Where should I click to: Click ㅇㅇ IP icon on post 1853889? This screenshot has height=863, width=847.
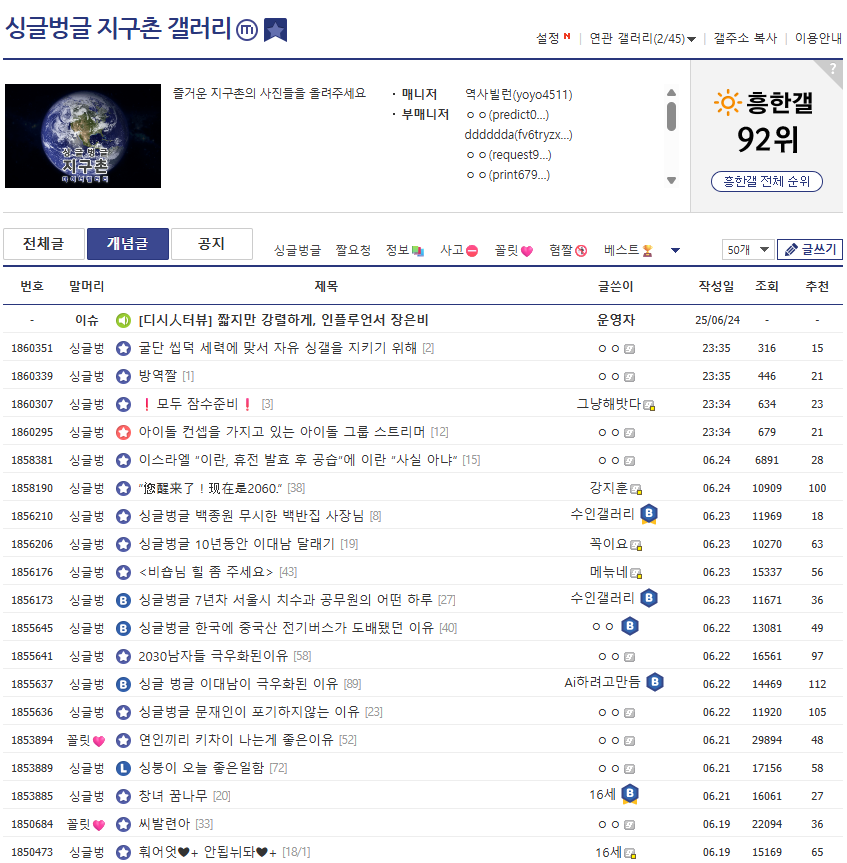click(x=630, y=769)
